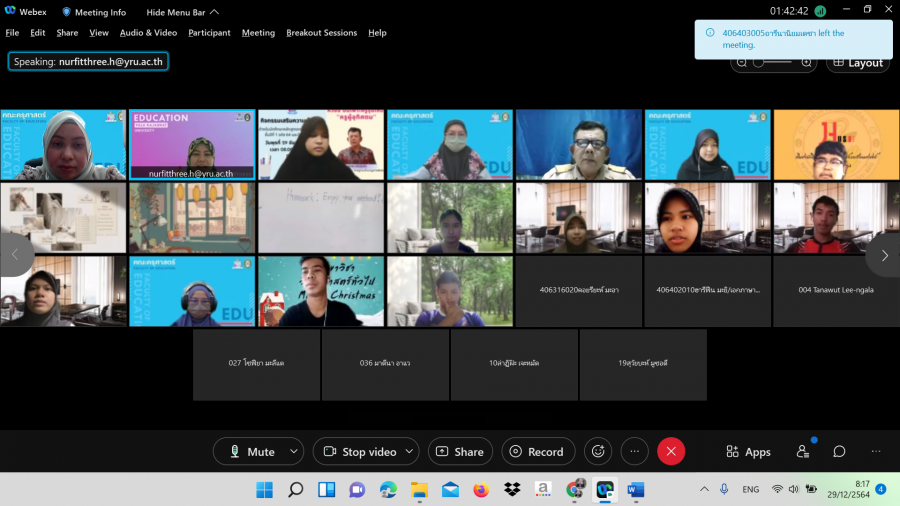Click the green connection quality indicator

(x=820, y=11)
